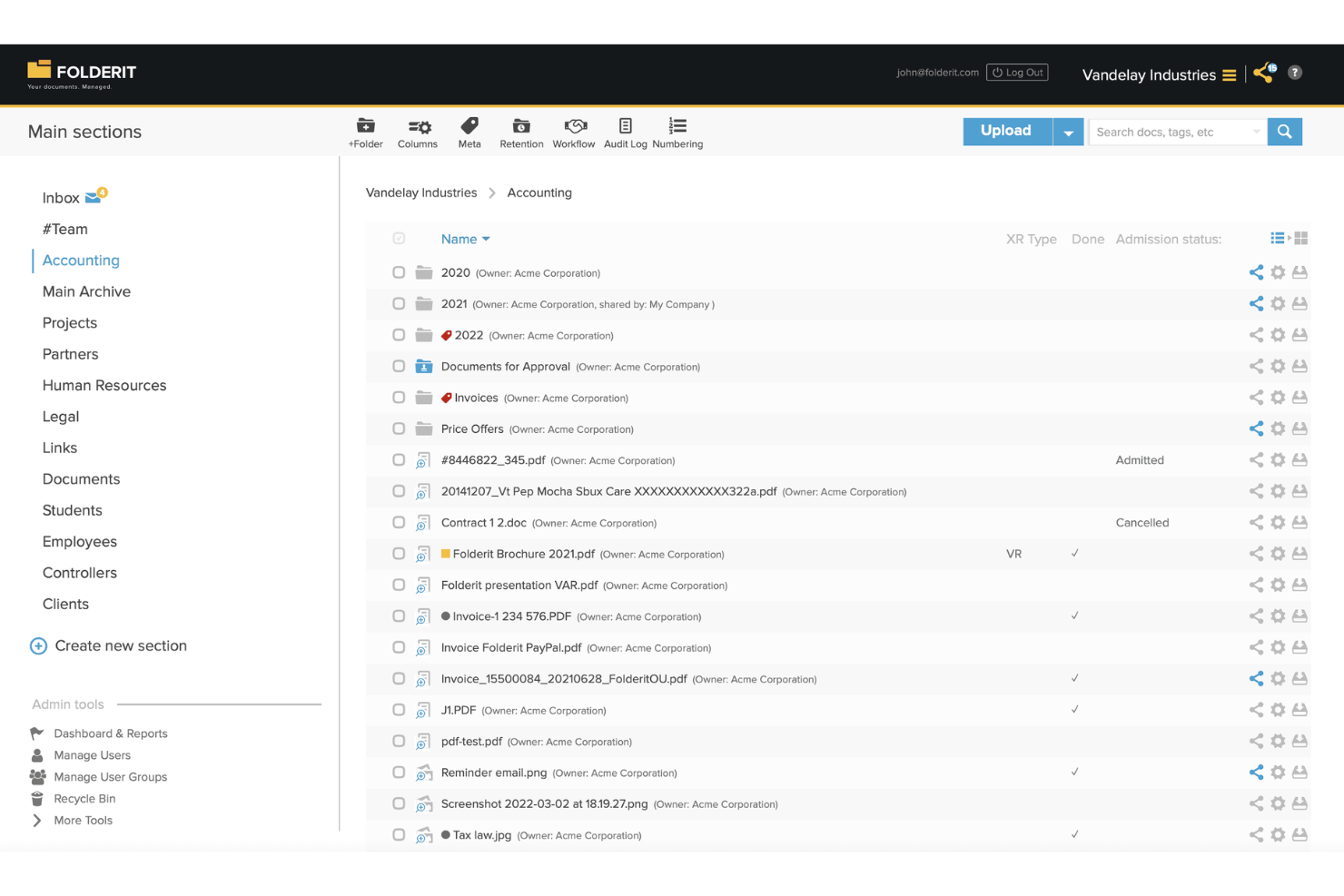Expand More Tools in Admin tools
The image size is (1344, 896).
click(x=83, y=820)
